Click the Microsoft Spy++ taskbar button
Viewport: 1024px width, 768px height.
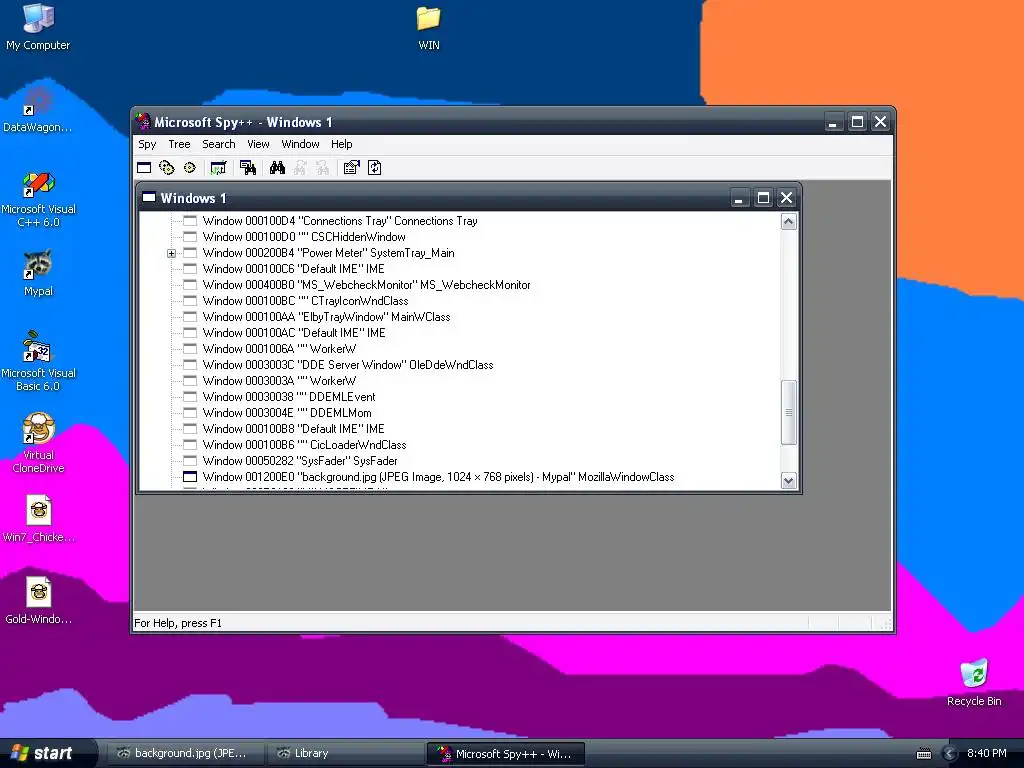pos(505,754)
